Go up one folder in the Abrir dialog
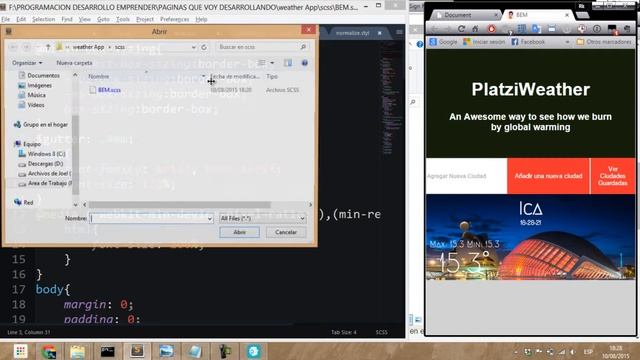Screen dimensions: 640x360 (x=48, y=47)
